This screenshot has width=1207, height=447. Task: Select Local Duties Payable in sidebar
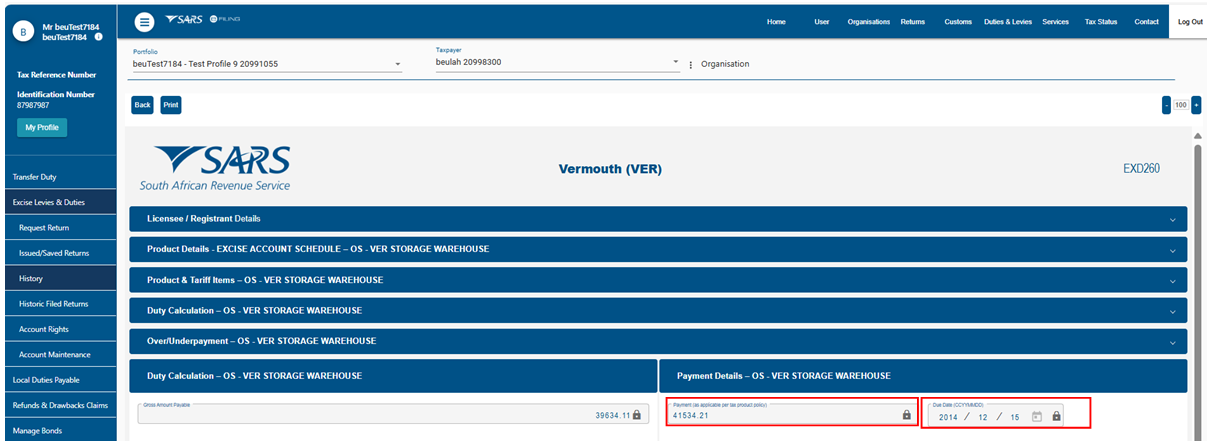click(58, 380)
